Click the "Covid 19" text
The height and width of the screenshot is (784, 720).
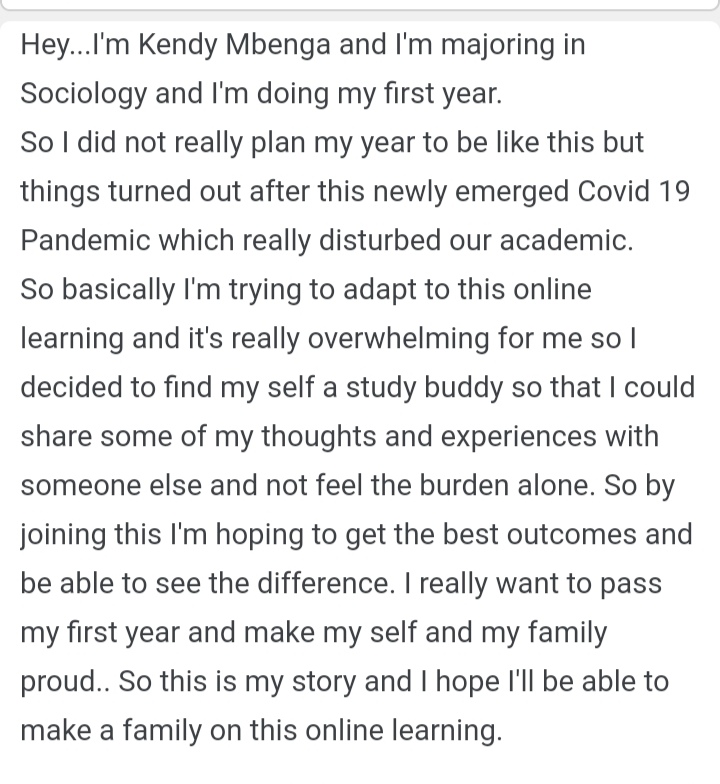tap(634, 192)
